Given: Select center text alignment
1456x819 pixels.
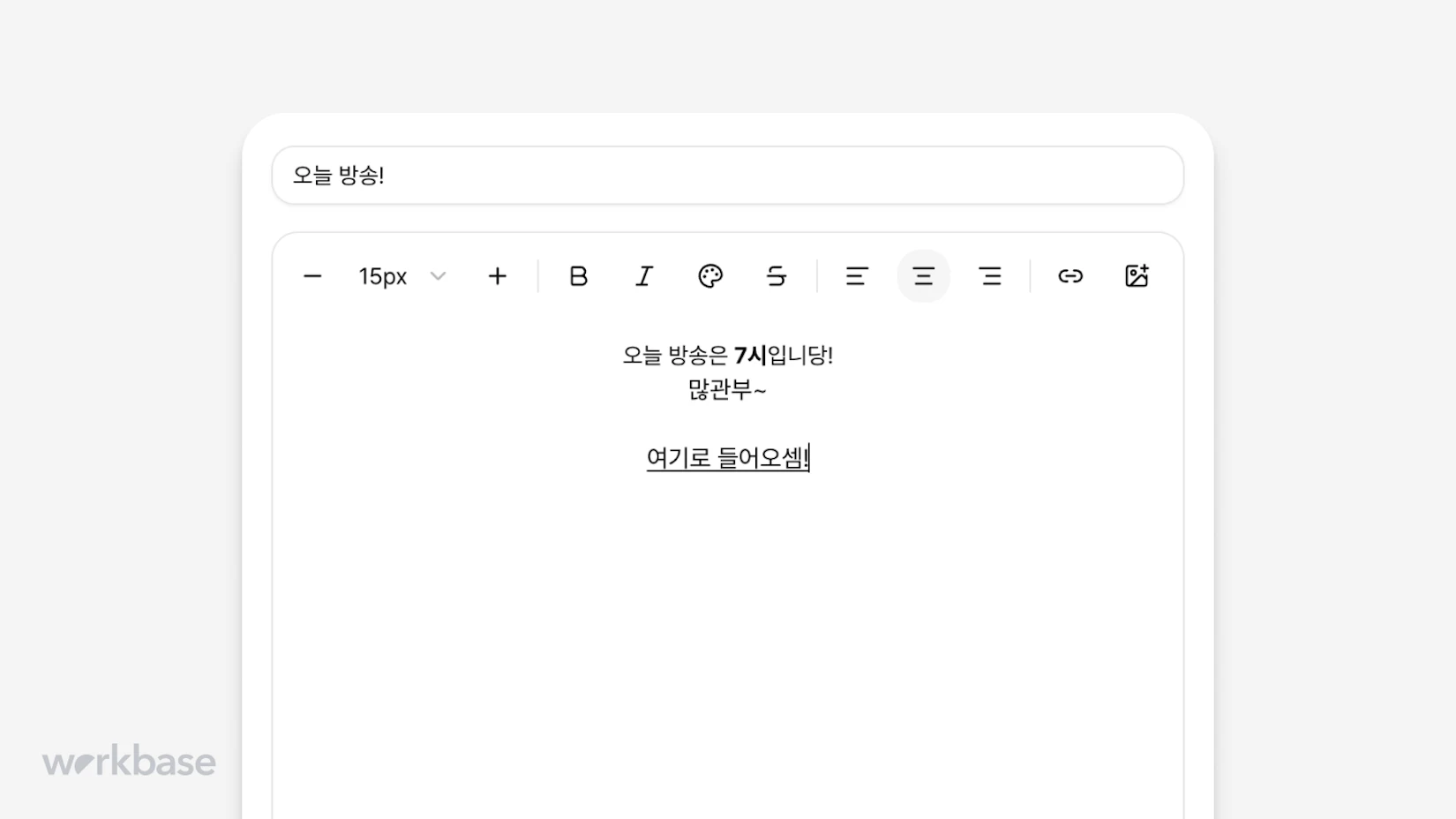Looking at the screenshot, I should (x=923, y=276).
